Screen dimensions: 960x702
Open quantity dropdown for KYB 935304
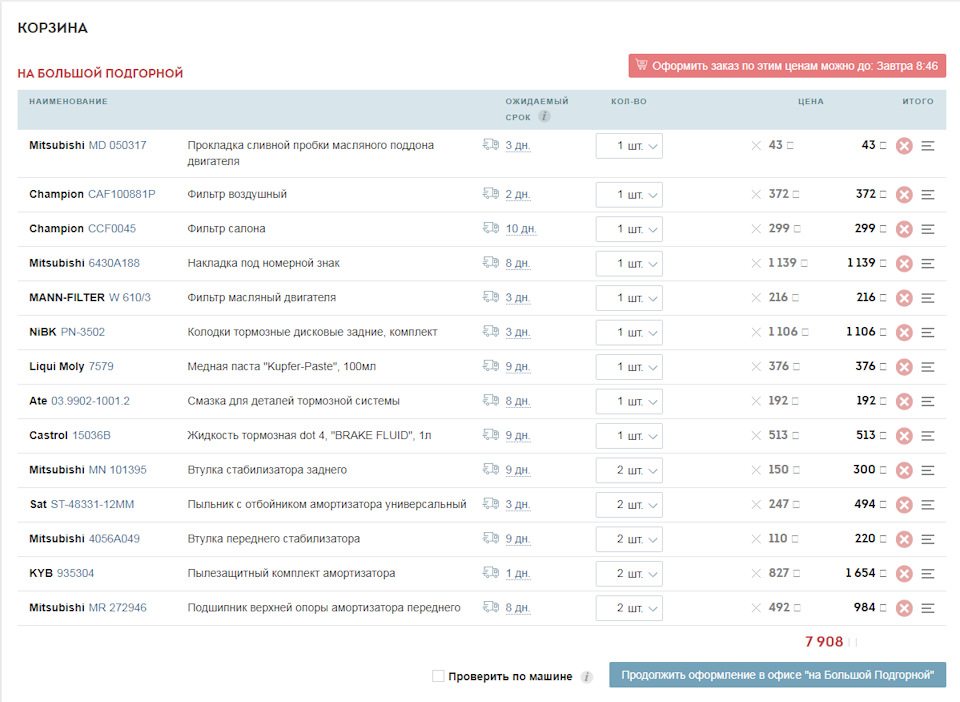(629, 573)
